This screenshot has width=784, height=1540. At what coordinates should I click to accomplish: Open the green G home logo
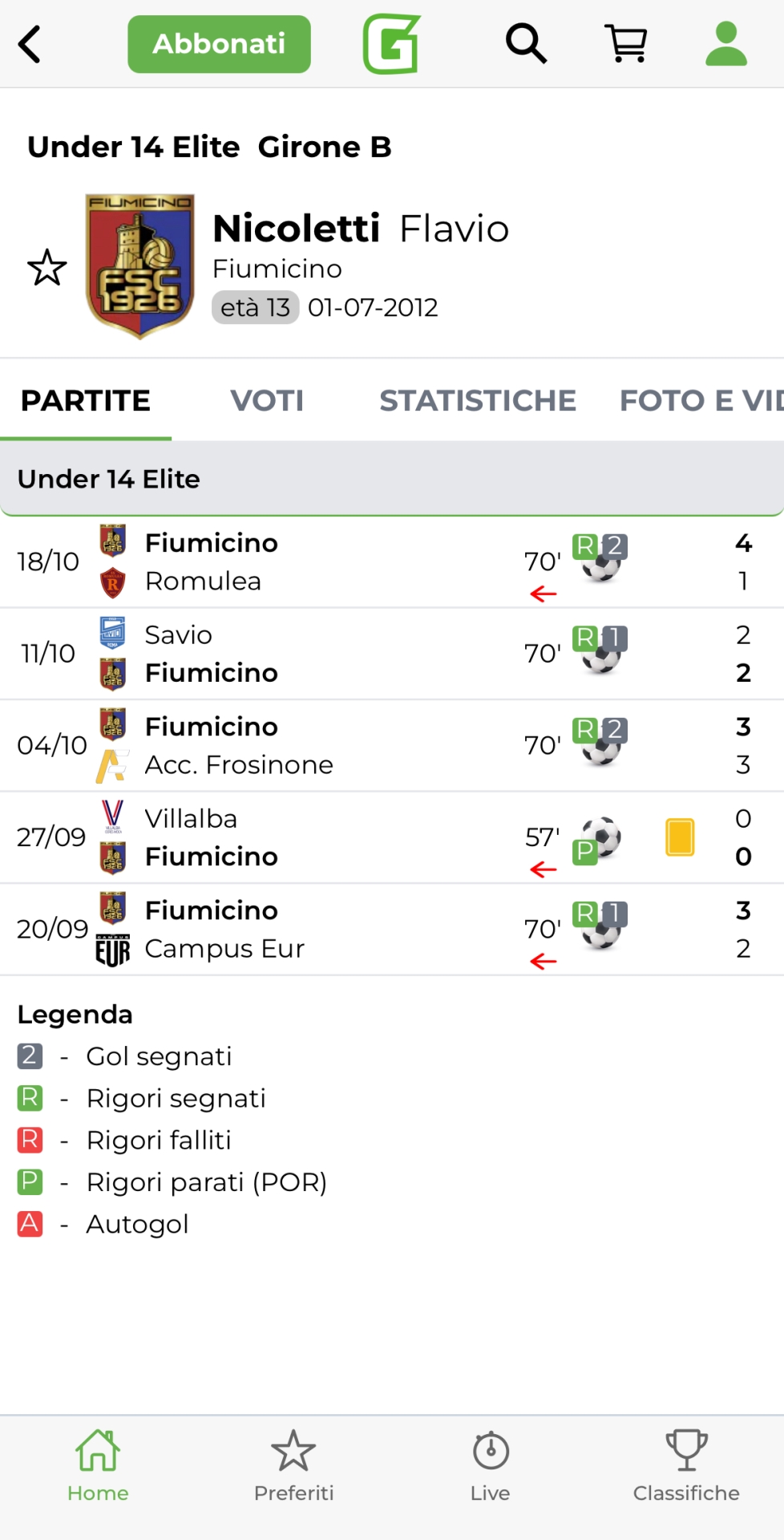391,44
